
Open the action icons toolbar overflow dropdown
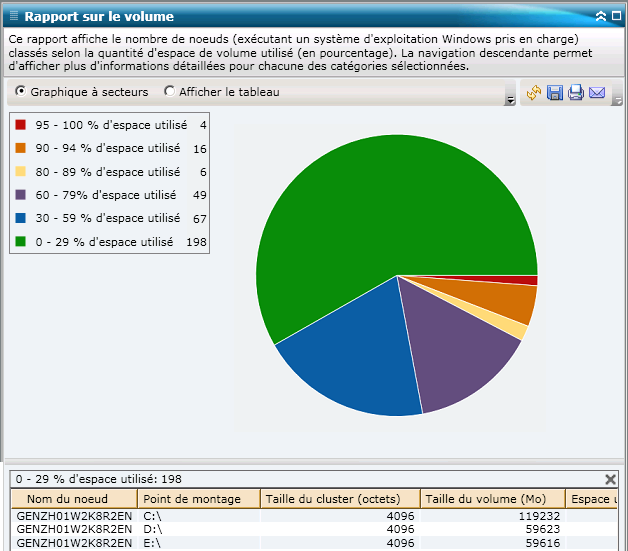pos(617,100)
